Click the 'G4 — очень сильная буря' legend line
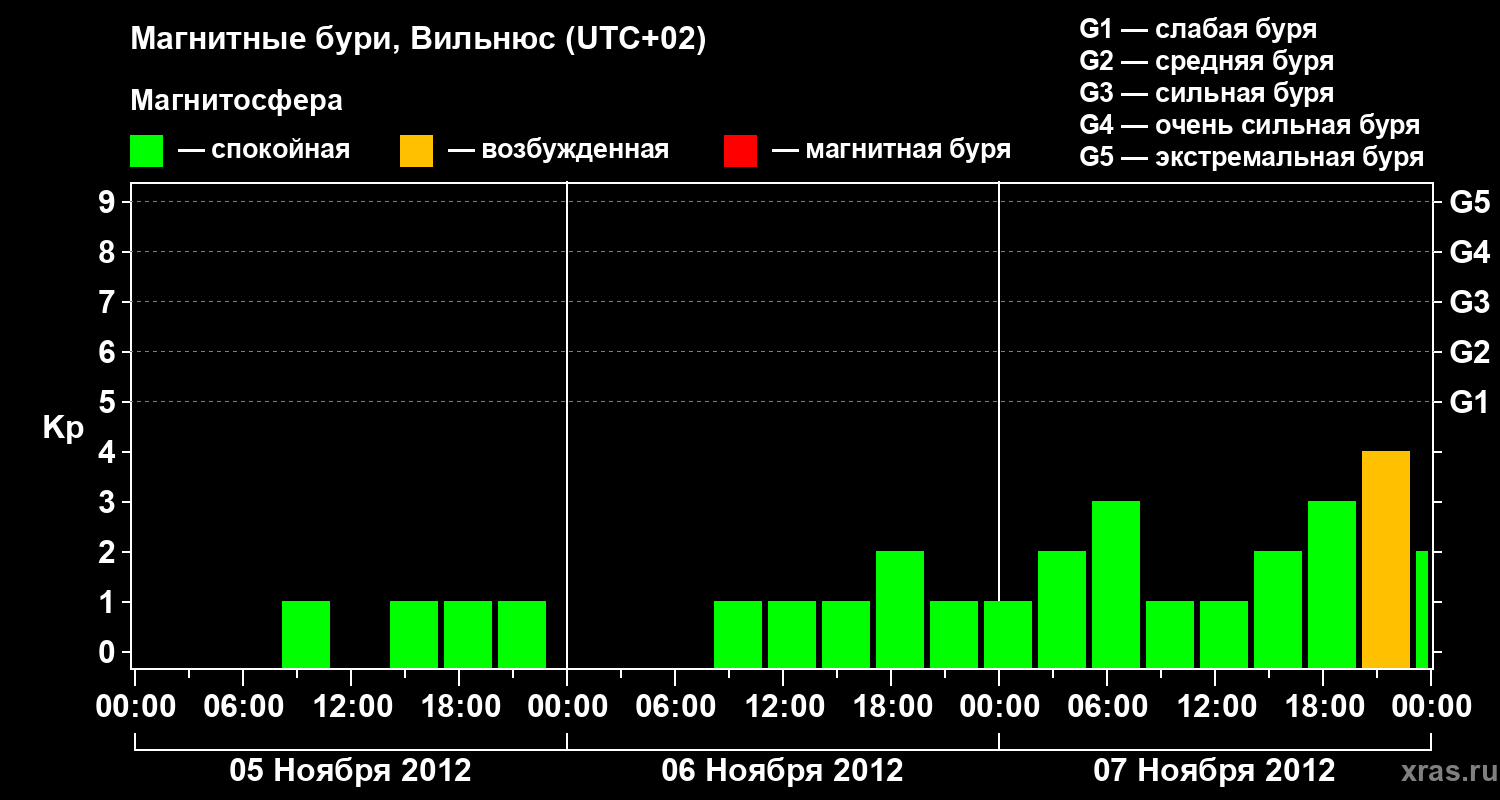This screenshot has width=1500, height=800. coord(1250,125)
